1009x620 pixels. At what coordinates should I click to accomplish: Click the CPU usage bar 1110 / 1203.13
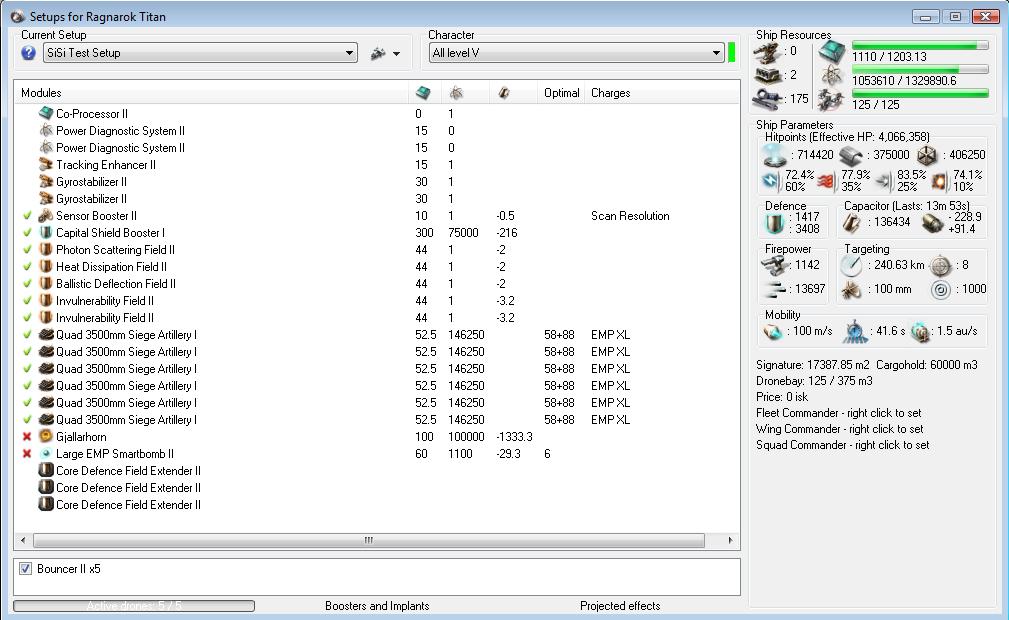[x=920, y=46]
